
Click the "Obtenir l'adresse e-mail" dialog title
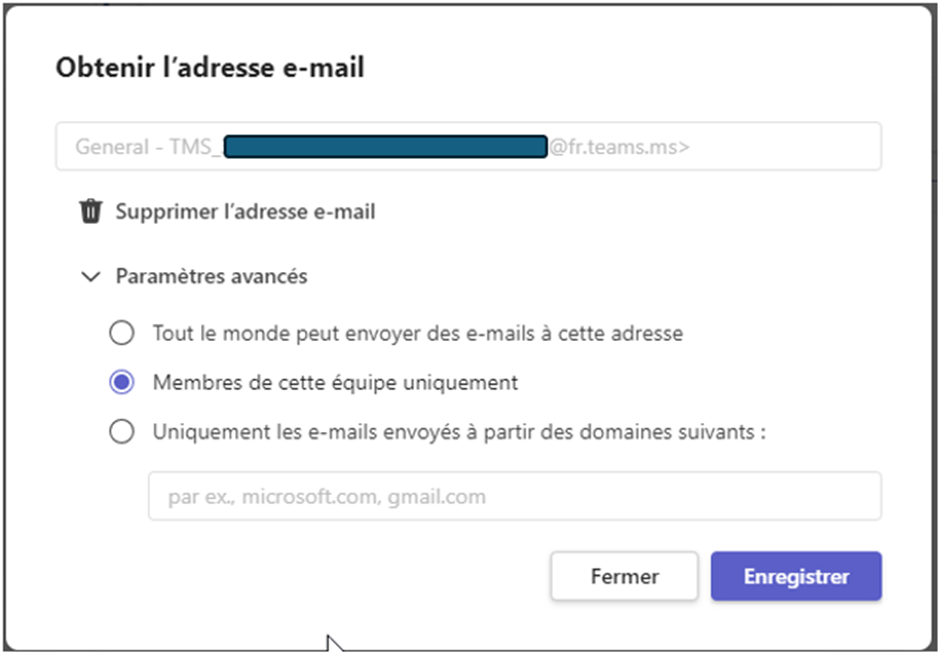point(210,68)
